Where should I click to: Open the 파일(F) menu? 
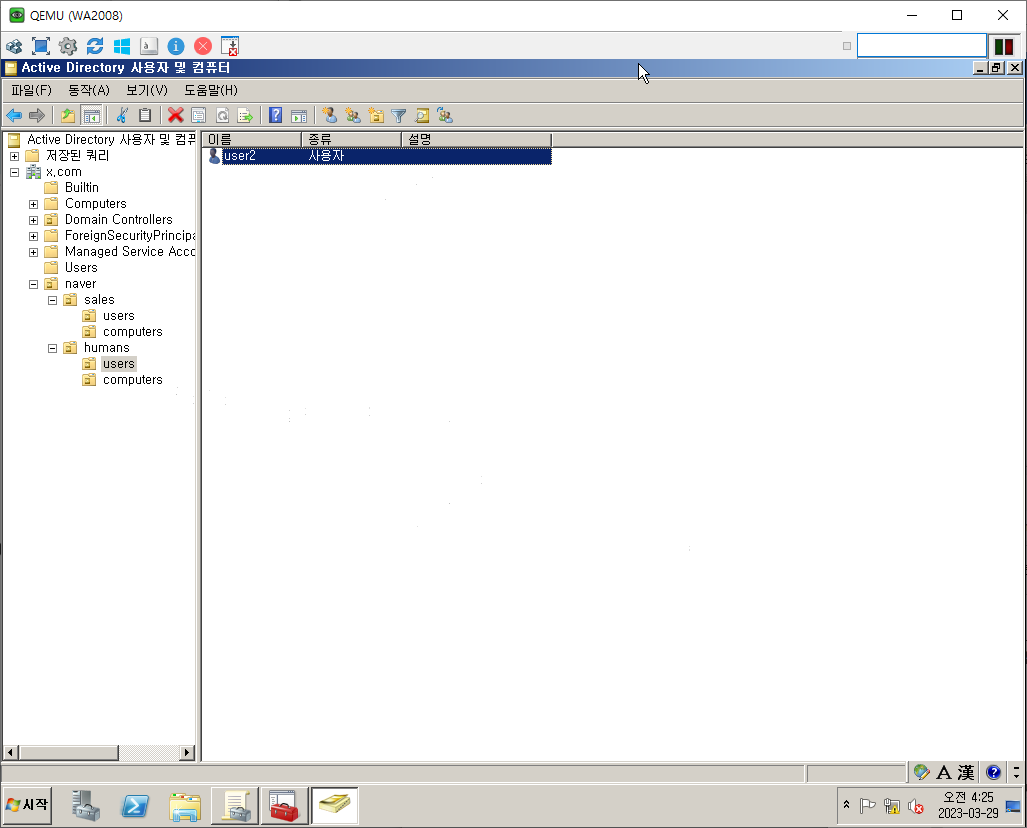pyautogui.click(x=31, y=90)
